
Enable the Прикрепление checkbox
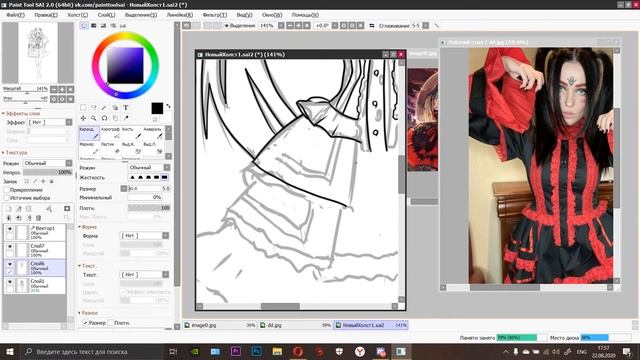[7, 190]
